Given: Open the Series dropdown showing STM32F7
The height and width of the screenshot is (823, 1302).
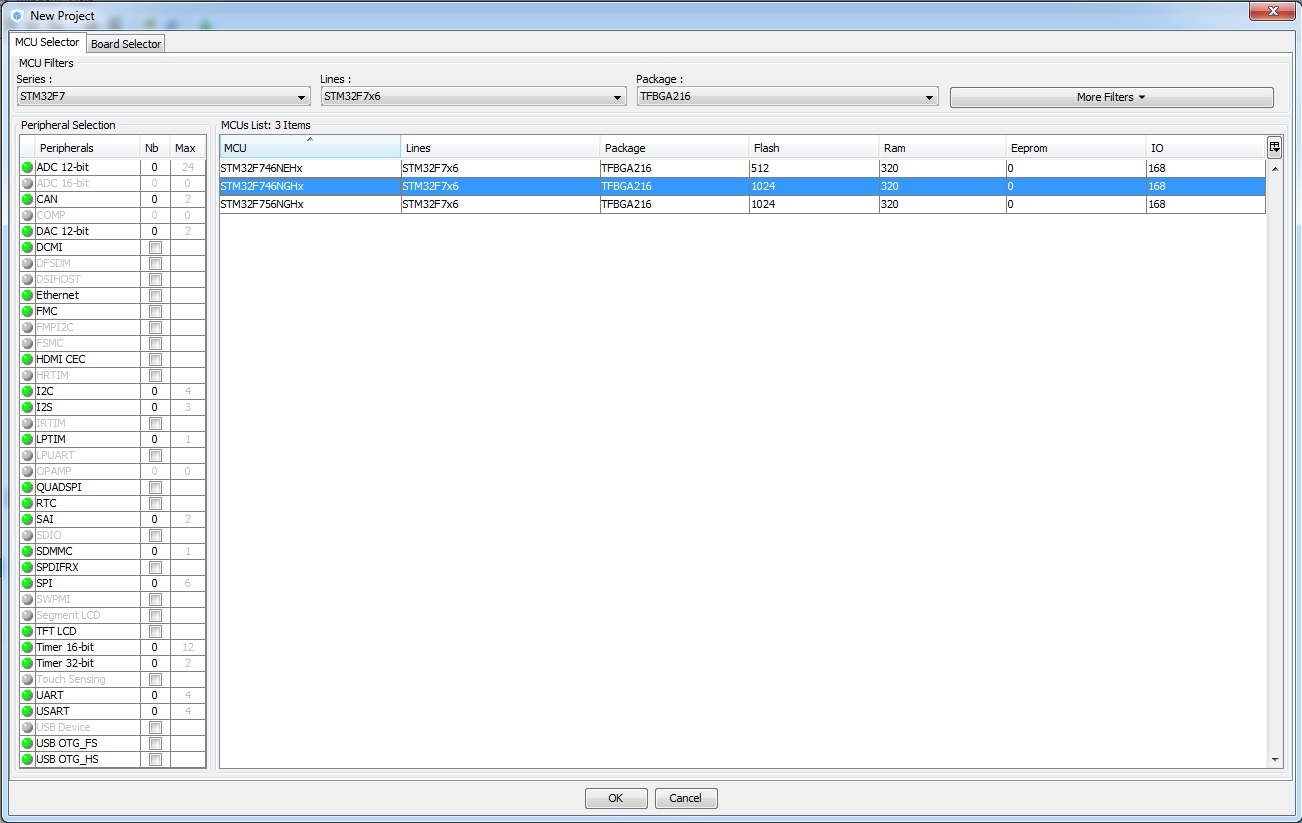Looking at the screenshot, I should tap(163, 97).
